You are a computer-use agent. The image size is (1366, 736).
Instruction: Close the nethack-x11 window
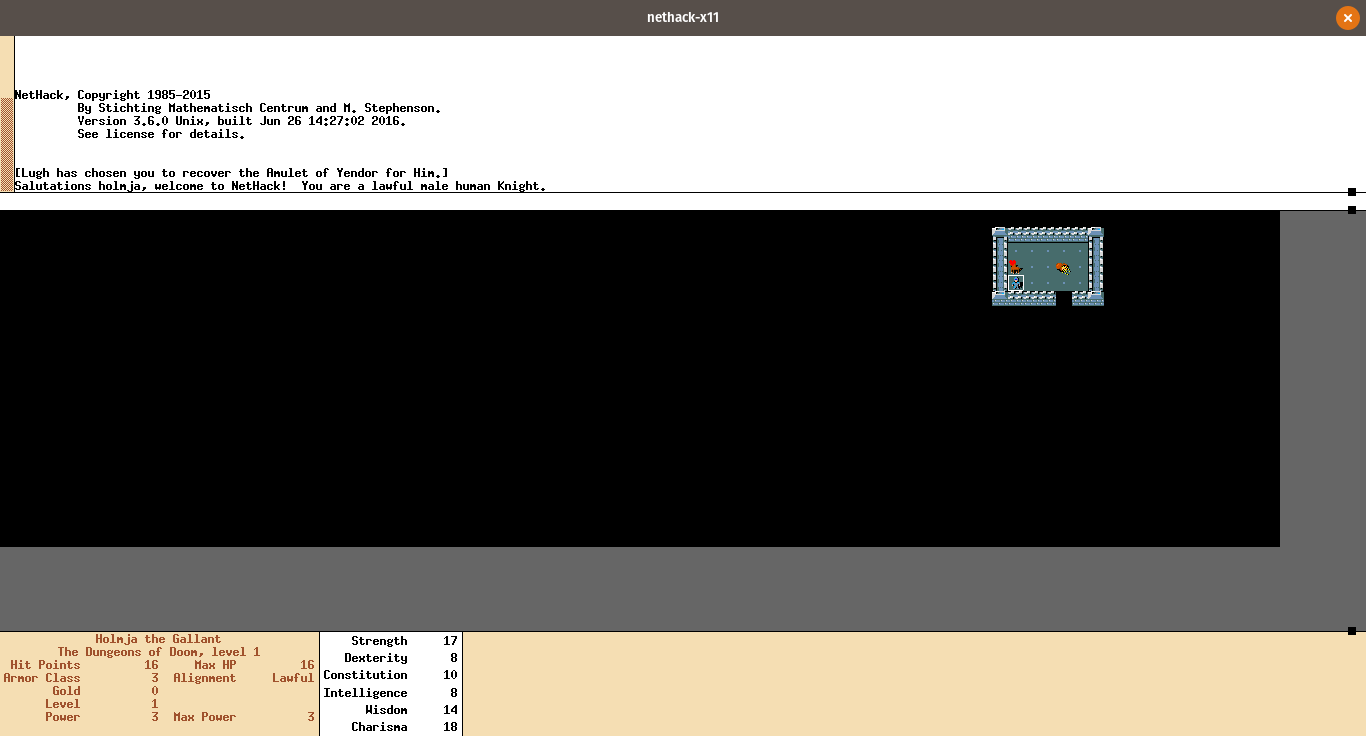pyautogui.click(x=1347, y=18)
